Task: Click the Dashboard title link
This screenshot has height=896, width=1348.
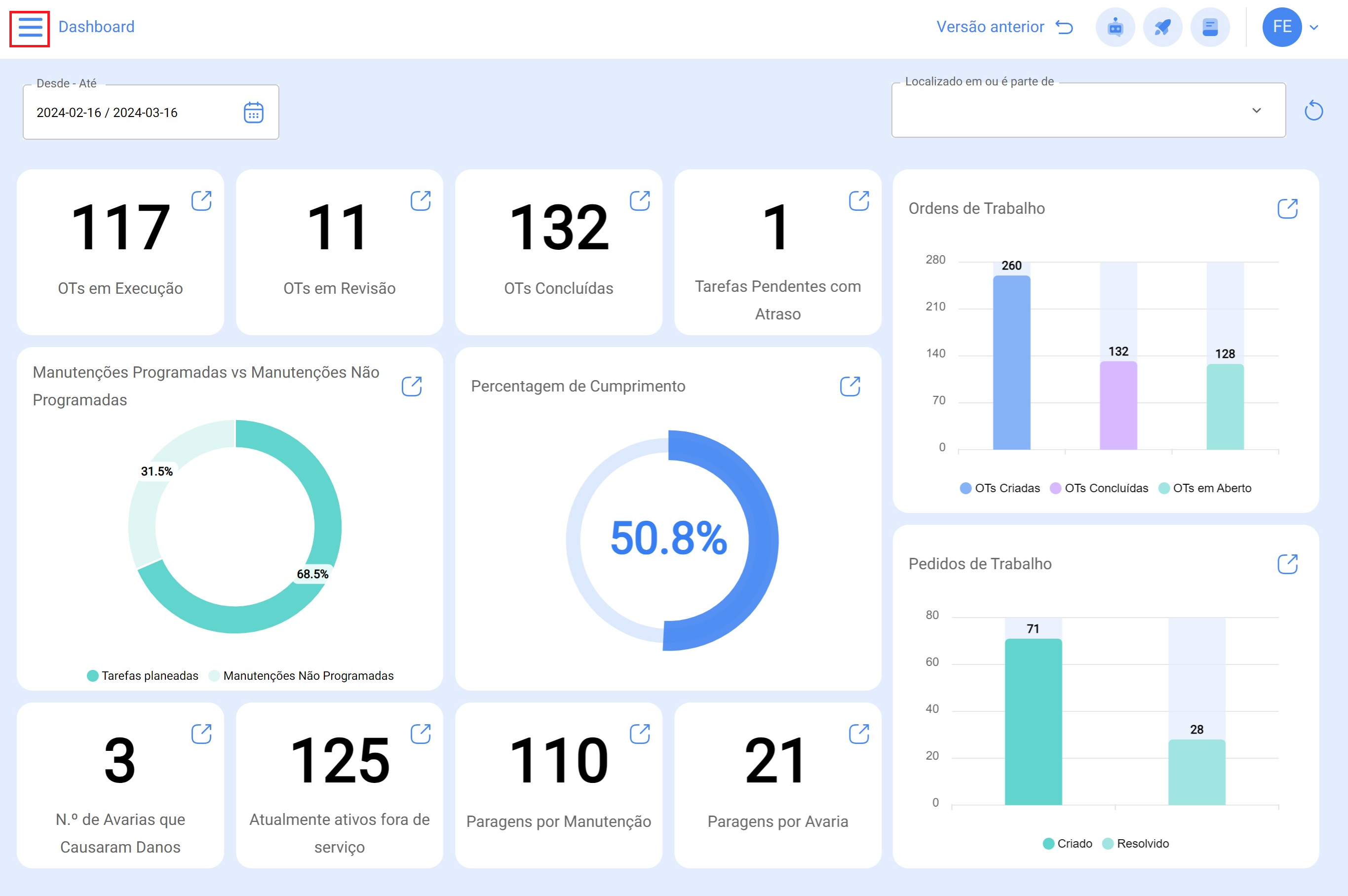Action: 97,27
